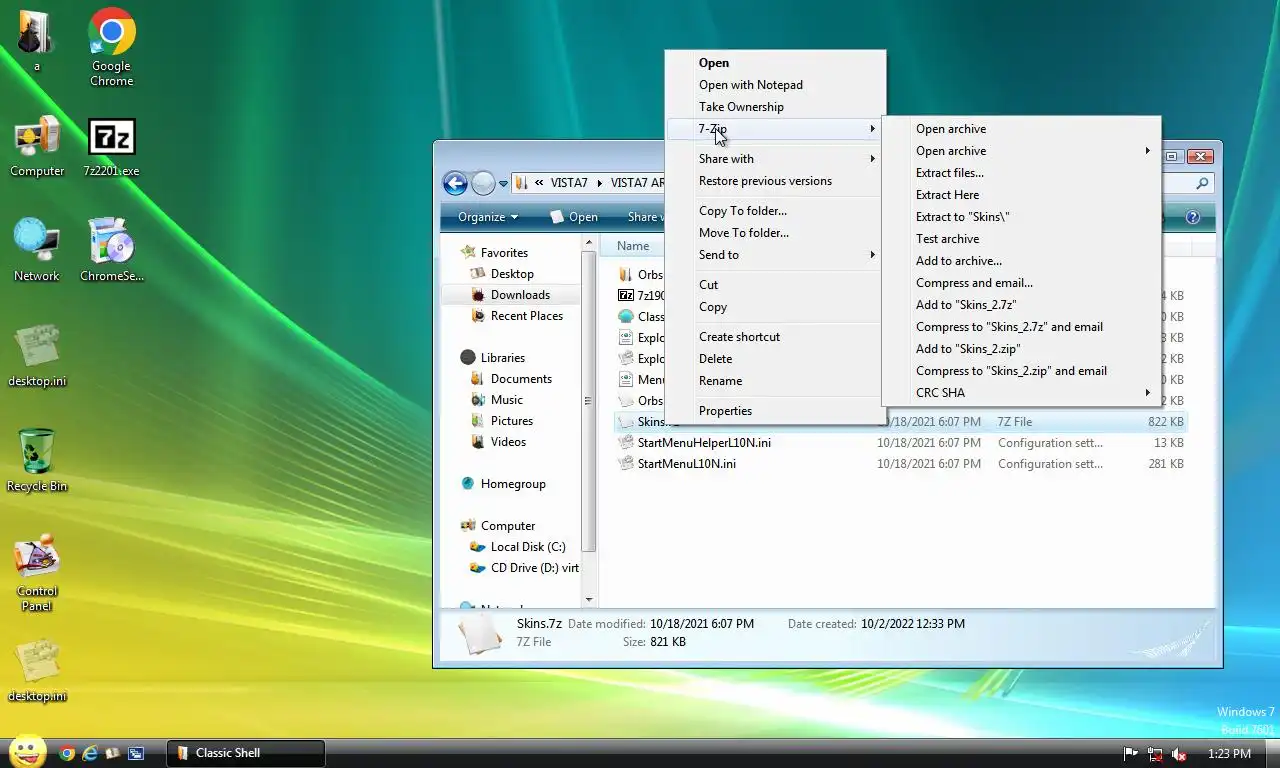Viewport: 1280px width, 768px height.
Task: Open Local Disk (C:) in navigation pane
Action: tap(518, 547)
